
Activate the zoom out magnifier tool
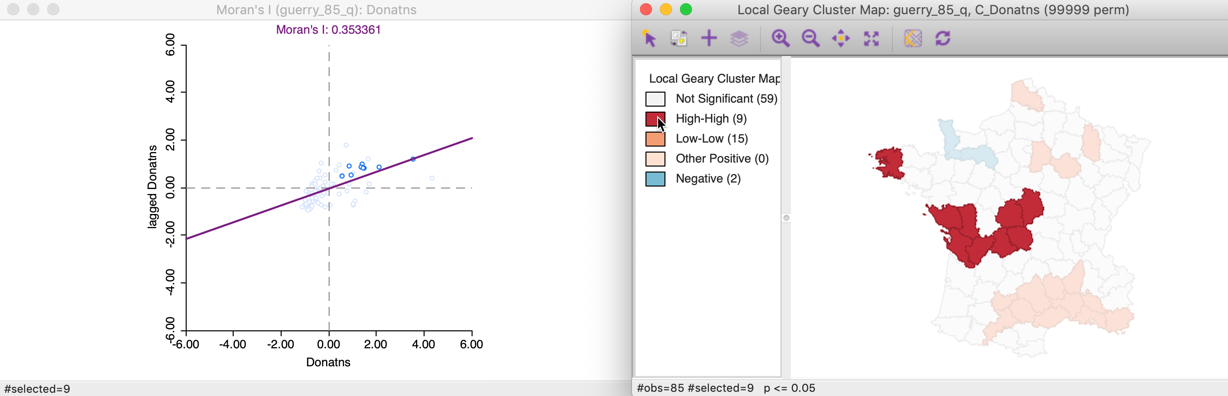point(810,38)
